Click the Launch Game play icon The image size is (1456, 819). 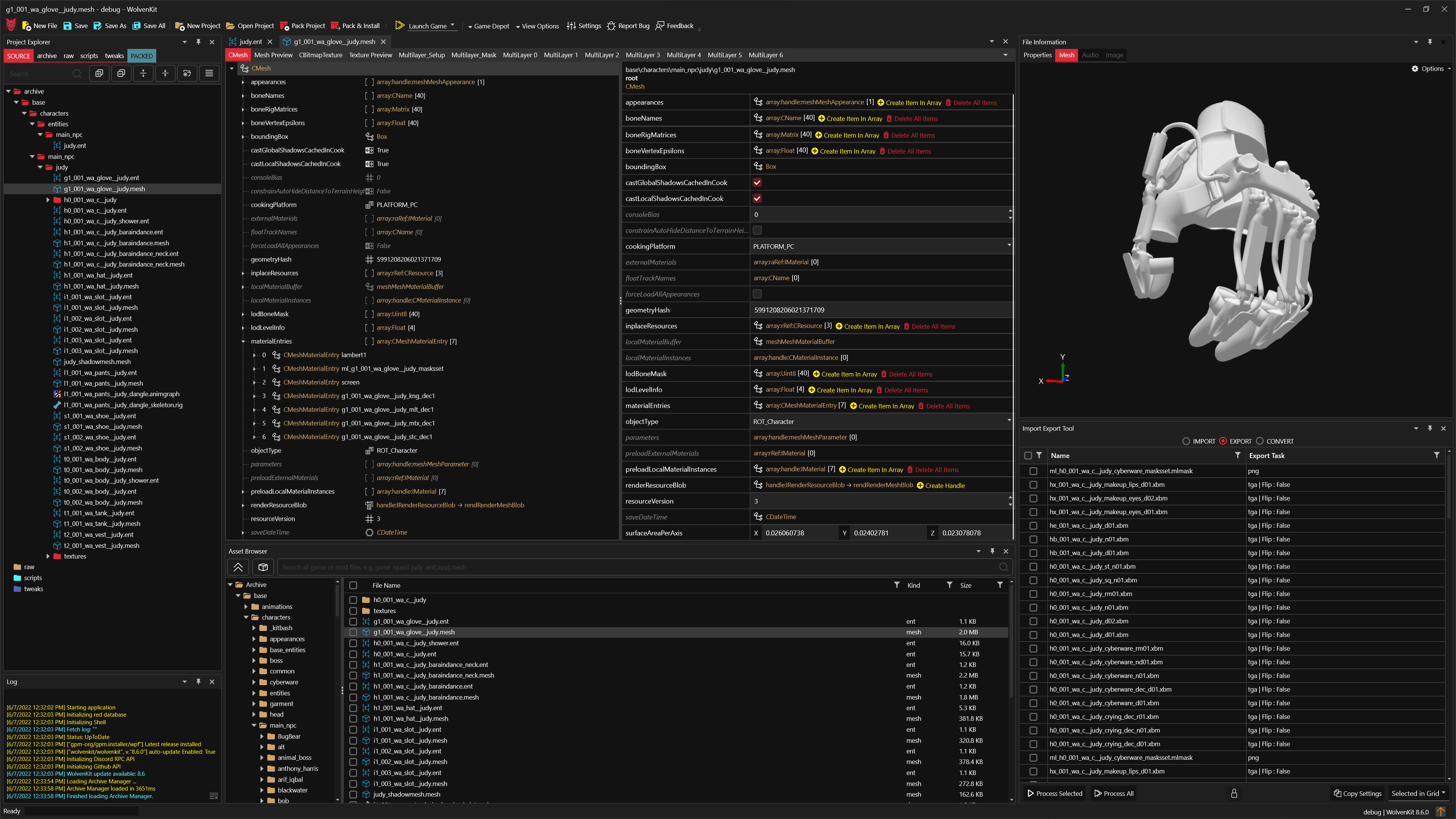click(400, 25)
